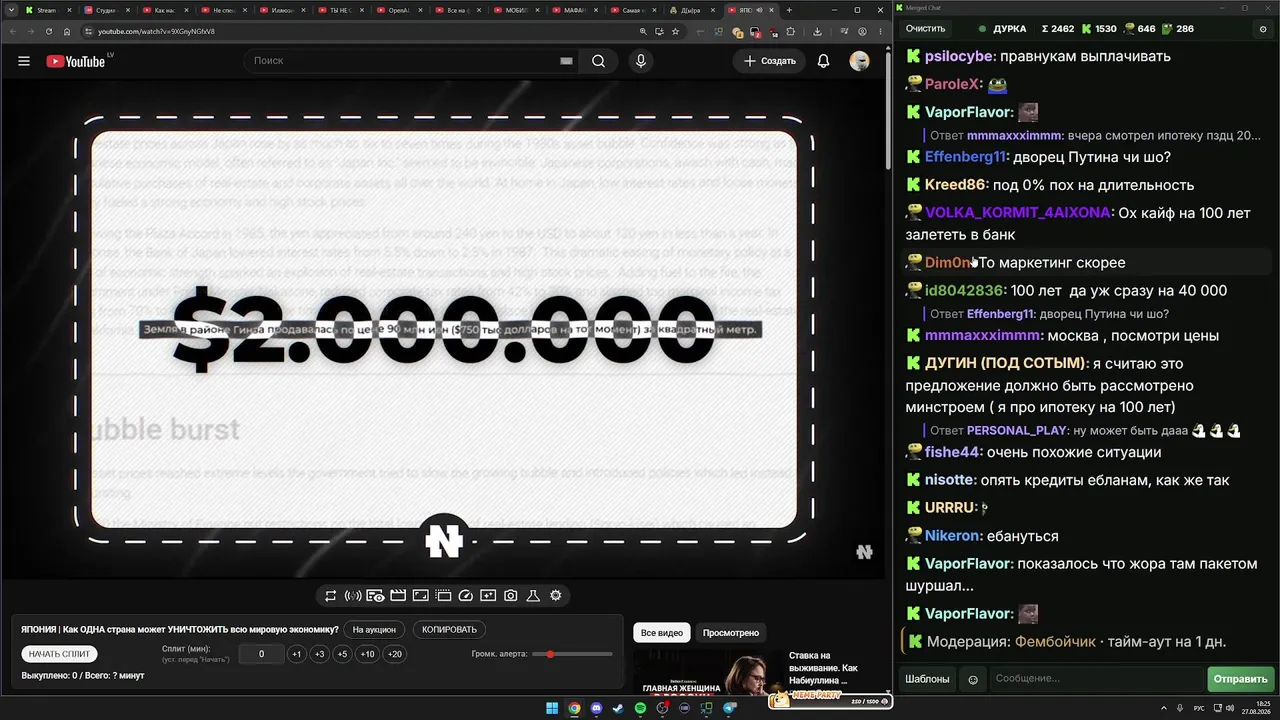The width and height of the screenshot is (1280, 720).
Task: Open Steam from the taskbar
Action: point(618,709)
